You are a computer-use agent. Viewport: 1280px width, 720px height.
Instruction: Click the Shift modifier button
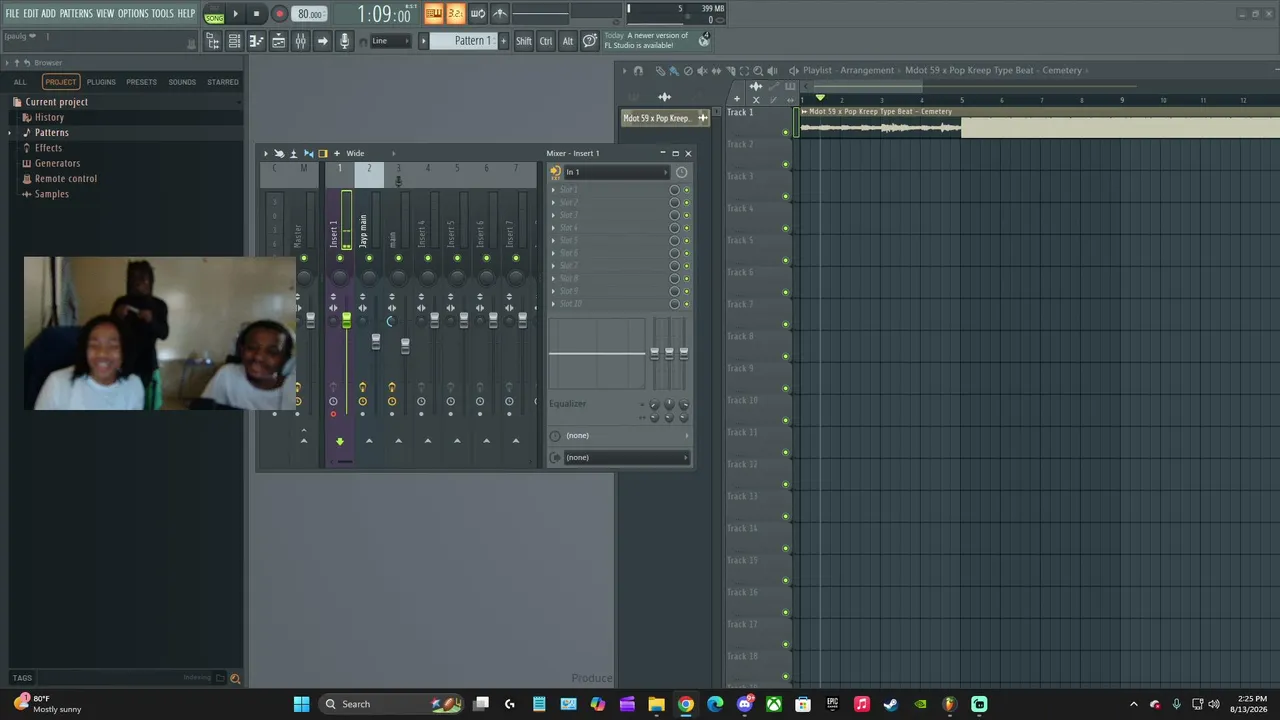coord(524,41)
